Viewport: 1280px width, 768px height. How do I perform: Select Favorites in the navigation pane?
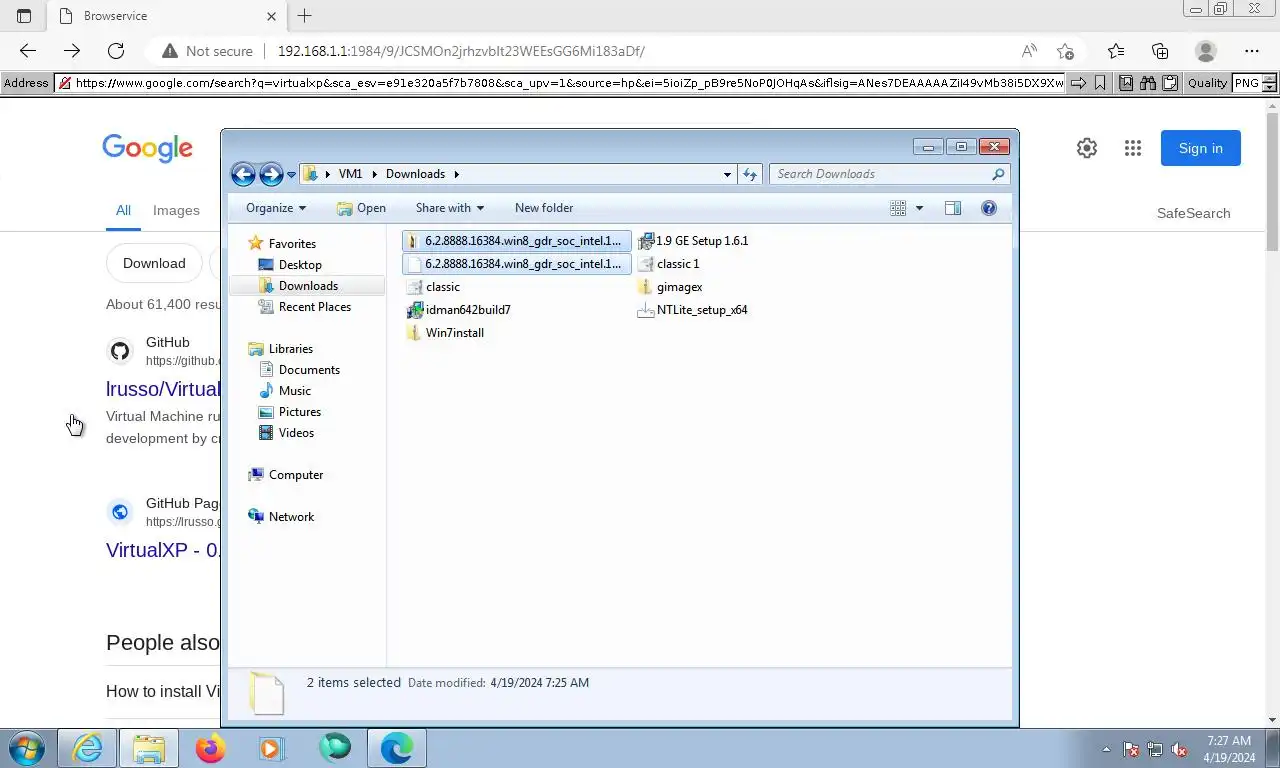click(292, 244)
